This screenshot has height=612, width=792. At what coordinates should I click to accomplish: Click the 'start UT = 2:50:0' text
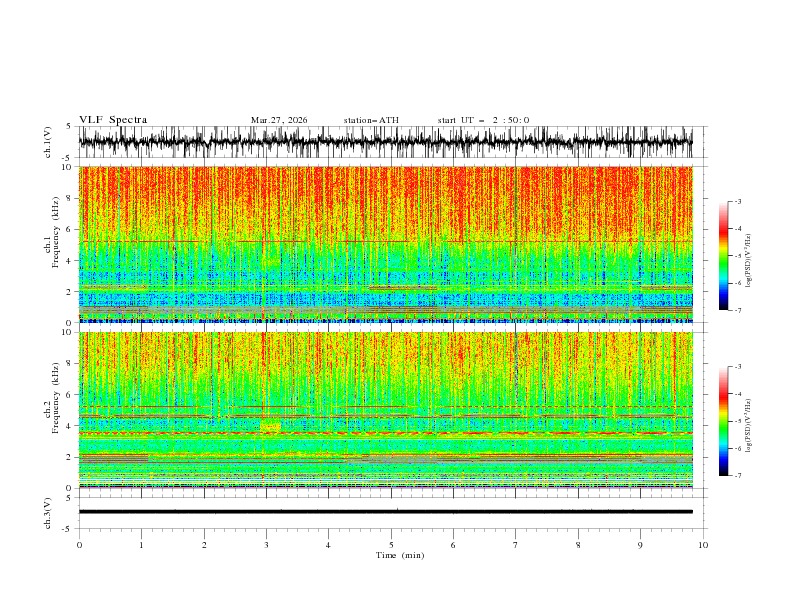click(x=483, y=120)
